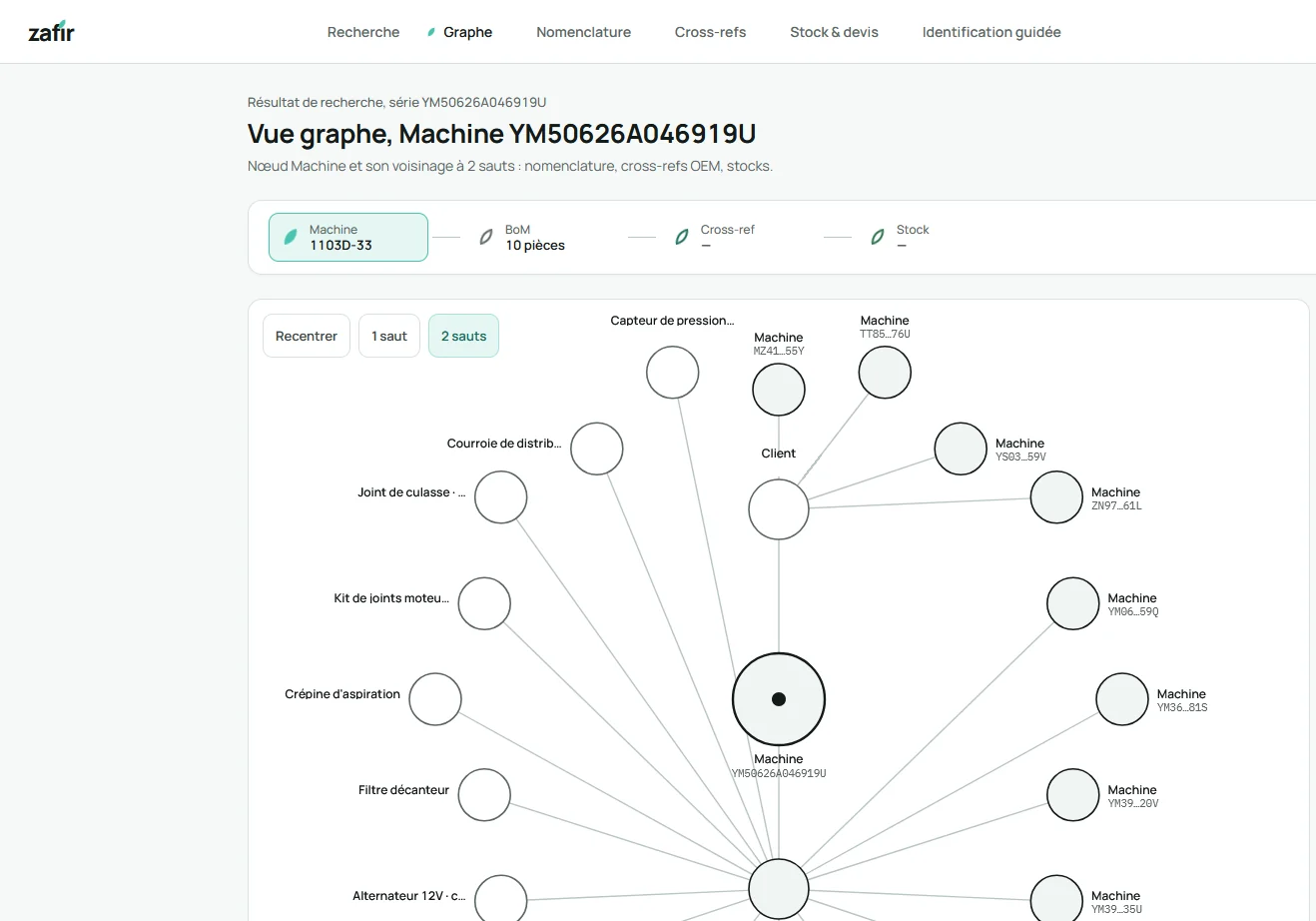The width and height of the screenshot is (1316, 921).
Task: Select the Machine YM06...59Q node
Action: (x=1073, y=603)
